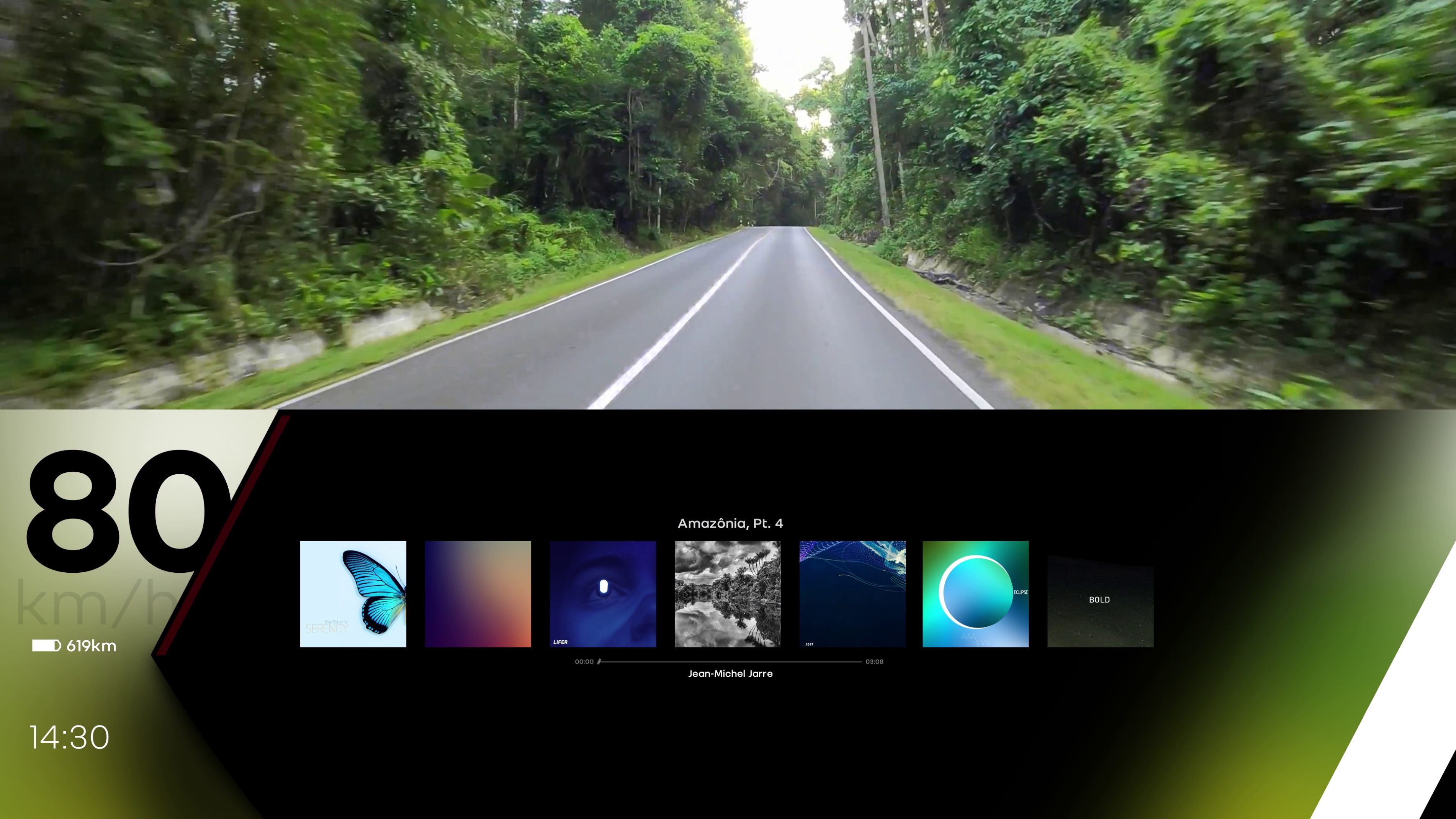Viewport: 1456px width, 819px height.
Task: Click the black-and-white Amazônia album cover
Action: click(x=728, y=593)
